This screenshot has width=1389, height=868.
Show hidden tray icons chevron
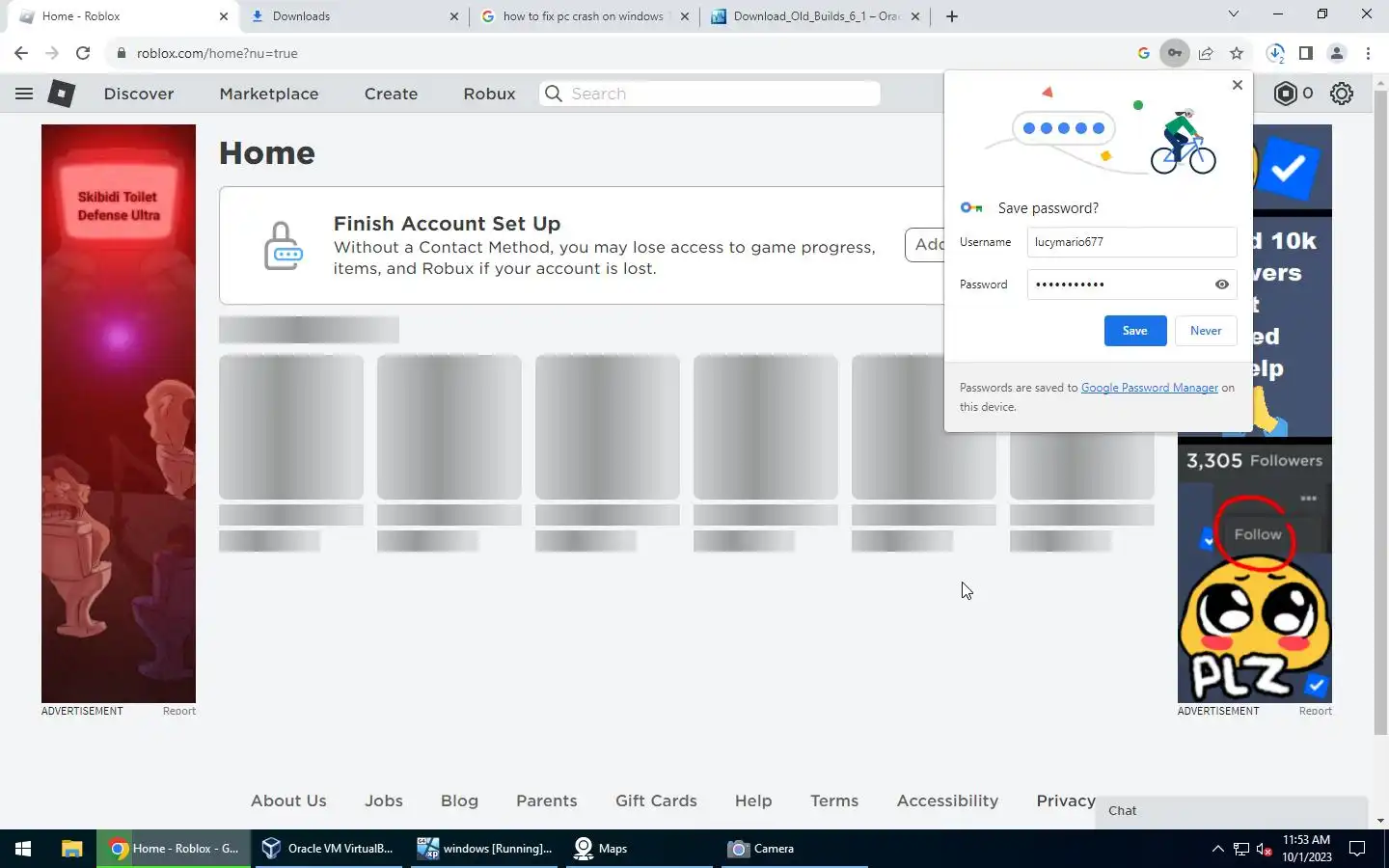click(x=1217, y=849)
